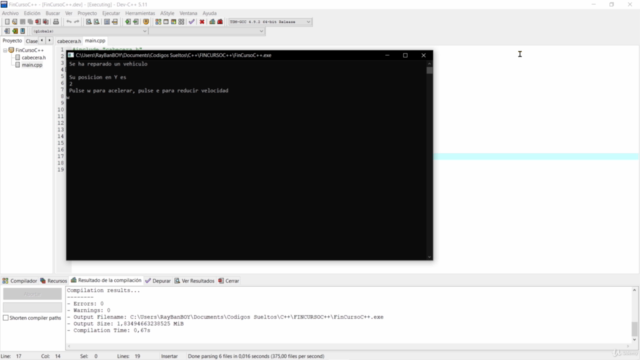The width and height of the screenshot is (640, 360).
Task: Click the Save All toolbar icon
Action: pos(30,22)
